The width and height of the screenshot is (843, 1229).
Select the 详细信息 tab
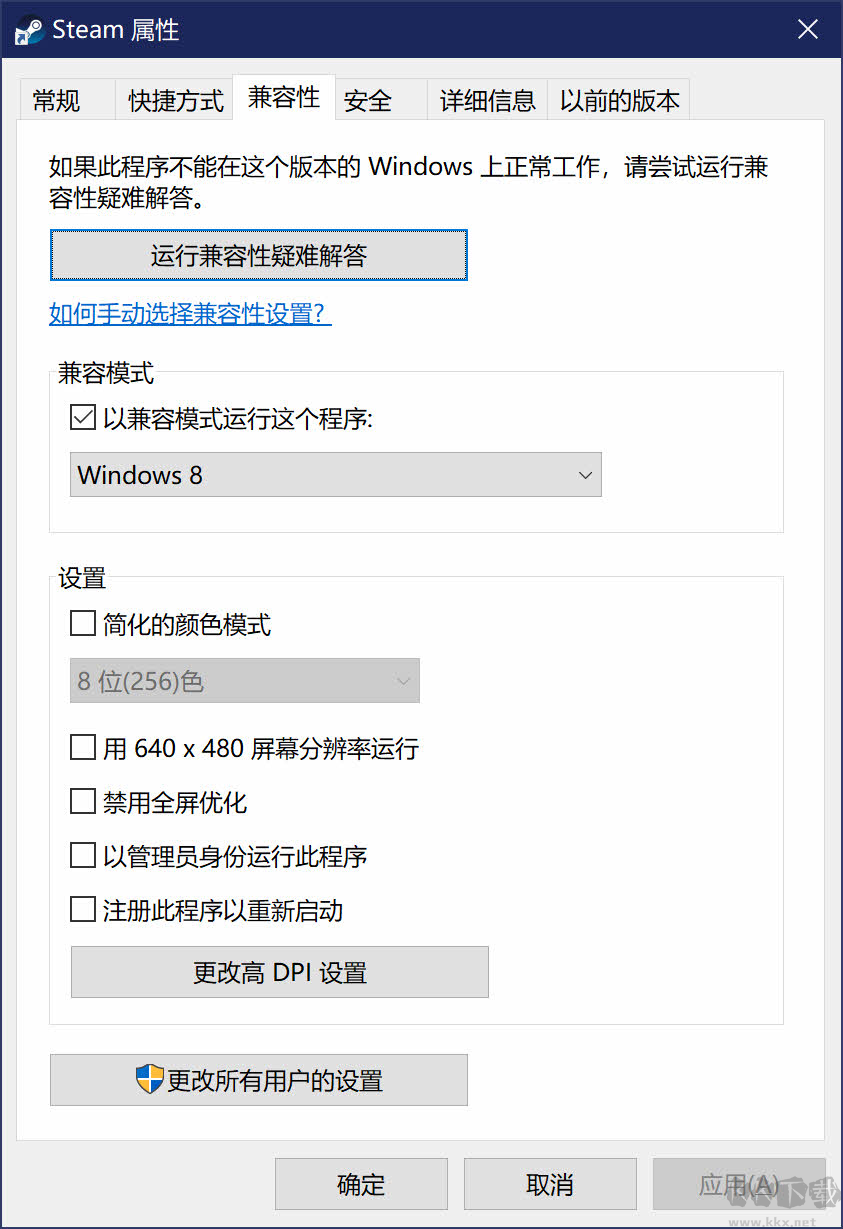(488, 101)
